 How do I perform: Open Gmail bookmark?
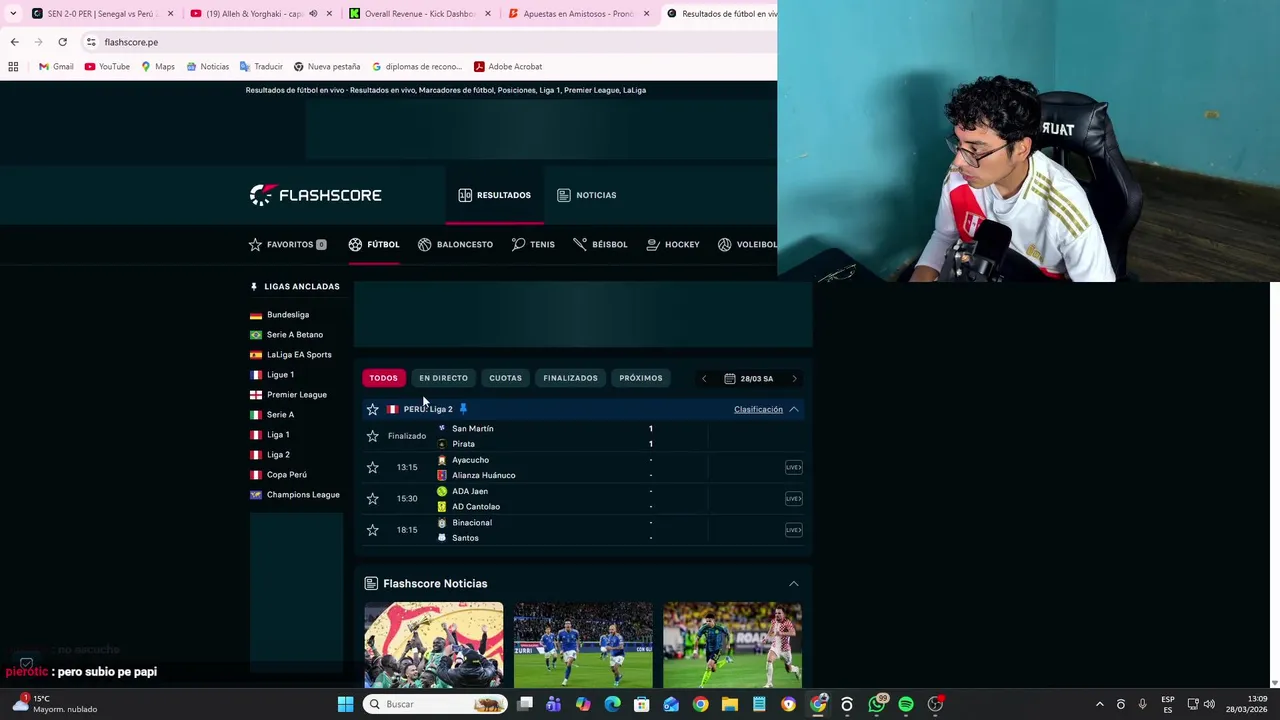56,67
